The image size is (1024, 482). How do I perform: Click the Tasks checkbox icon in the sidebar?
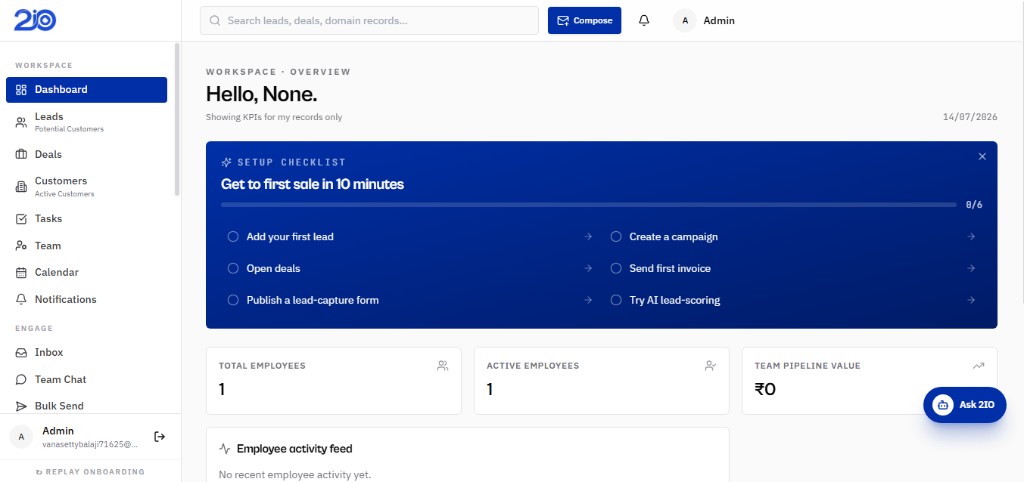click(x=21, y=219)
